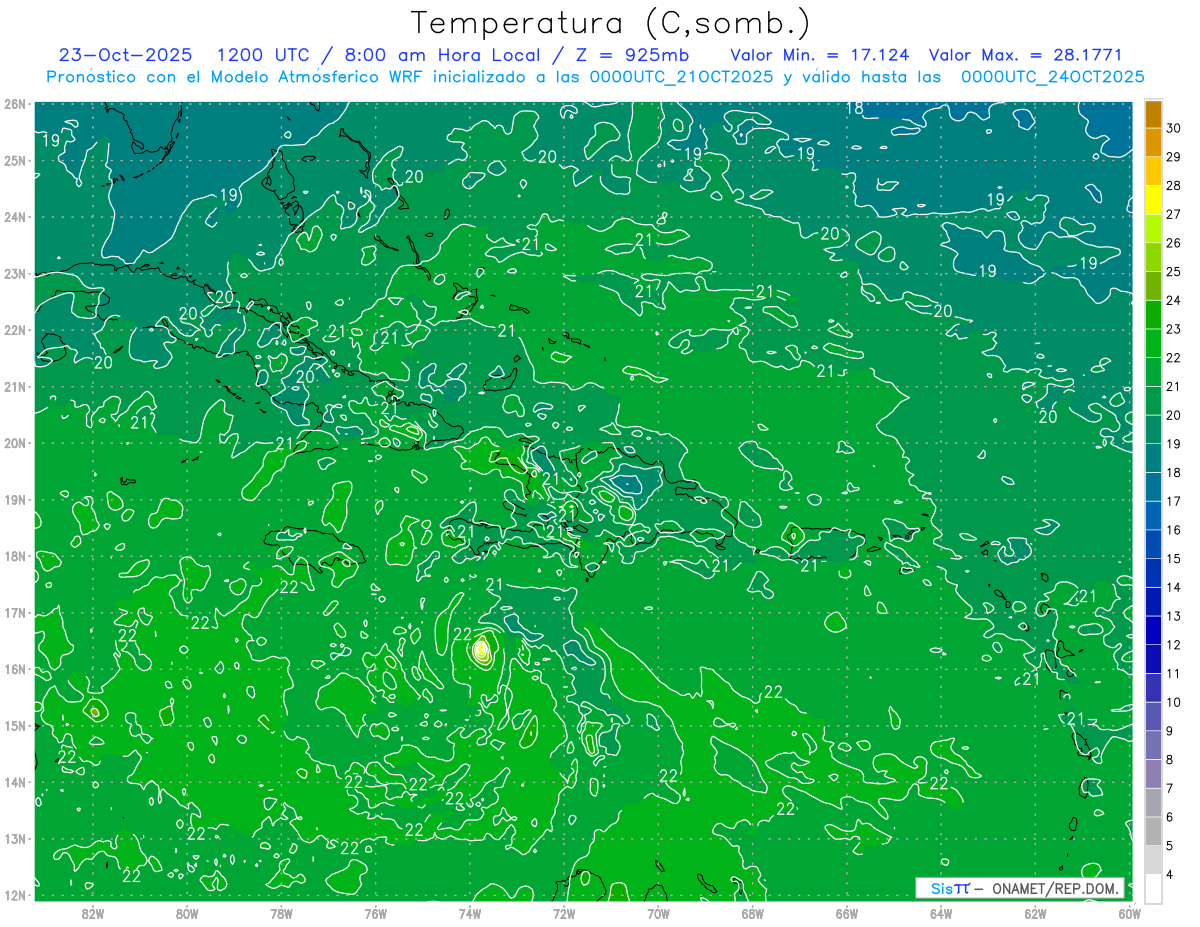This screenshot has height=927, width=1200.
Task: Click the "80W" longitude axis label
Action: (187, 913)
